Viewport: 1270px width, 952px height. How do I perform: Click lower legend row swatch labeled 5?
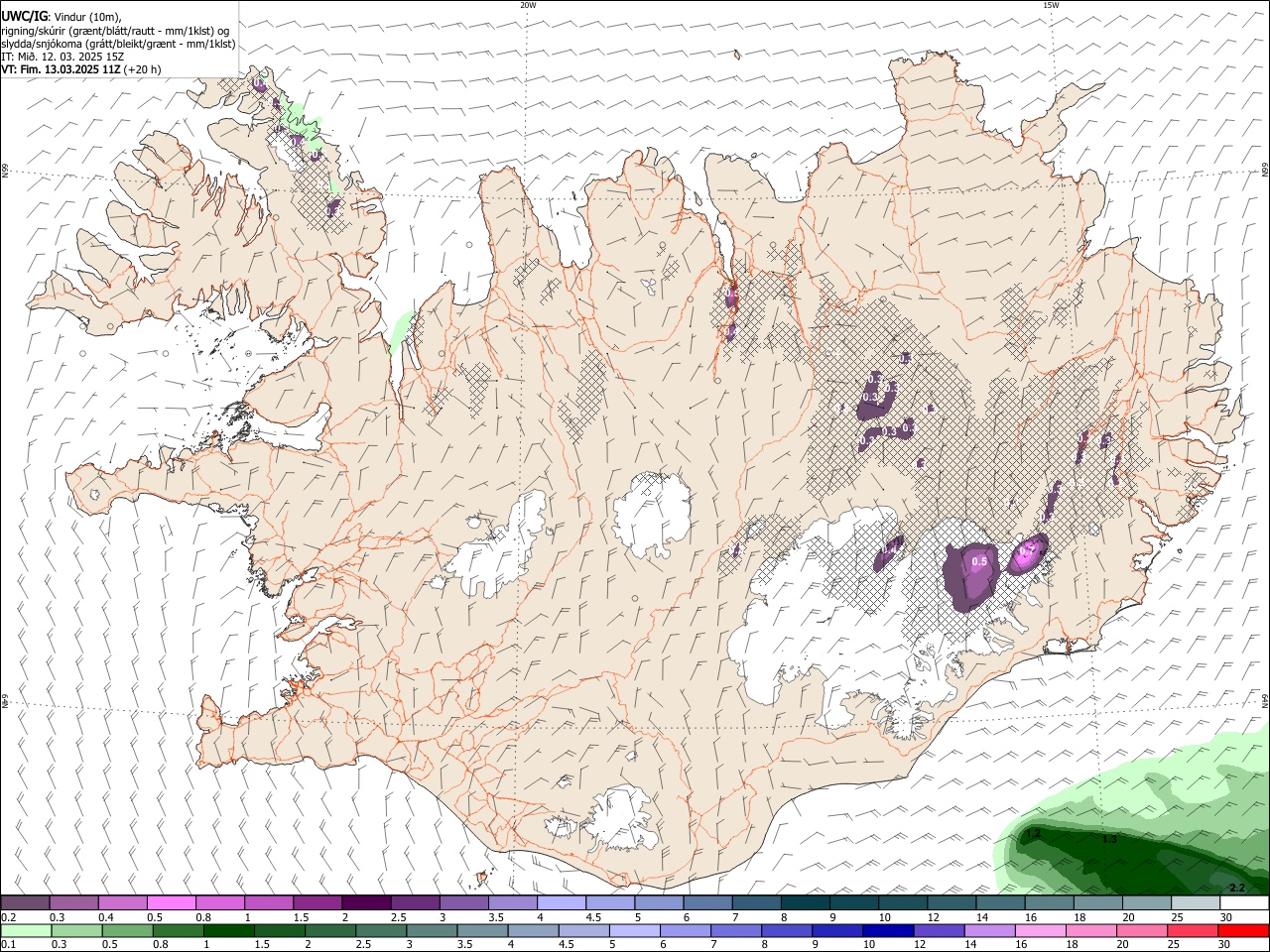[x=634, y=931]
